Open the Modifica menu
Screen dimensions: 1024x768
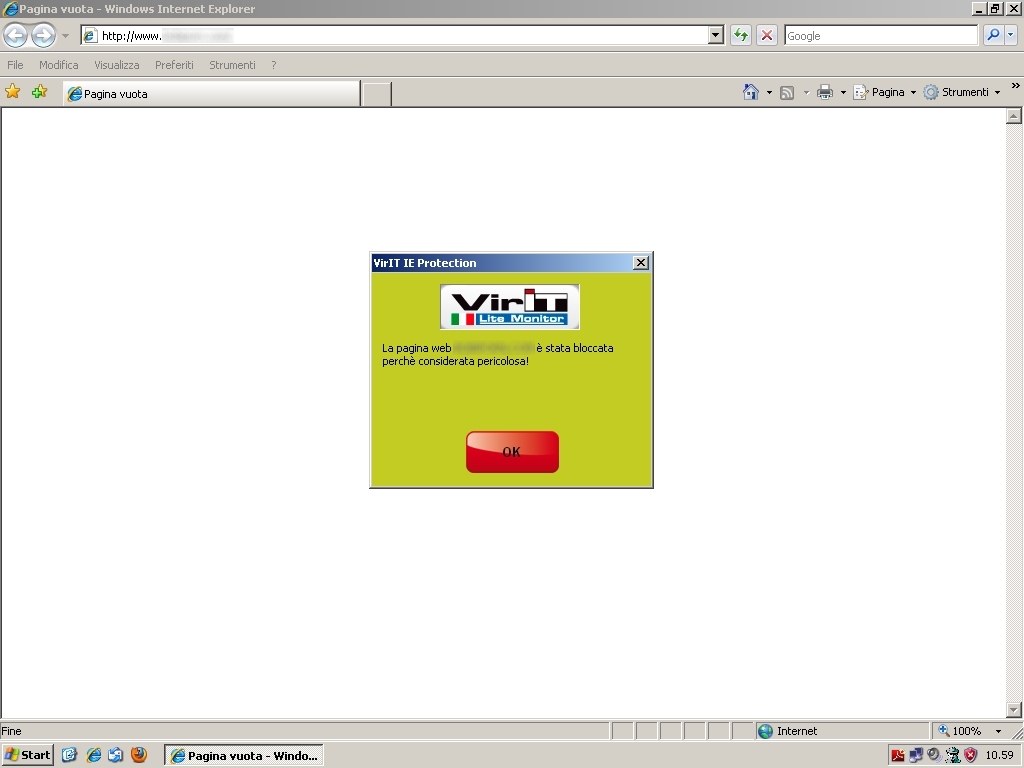[x=59, y=65]
